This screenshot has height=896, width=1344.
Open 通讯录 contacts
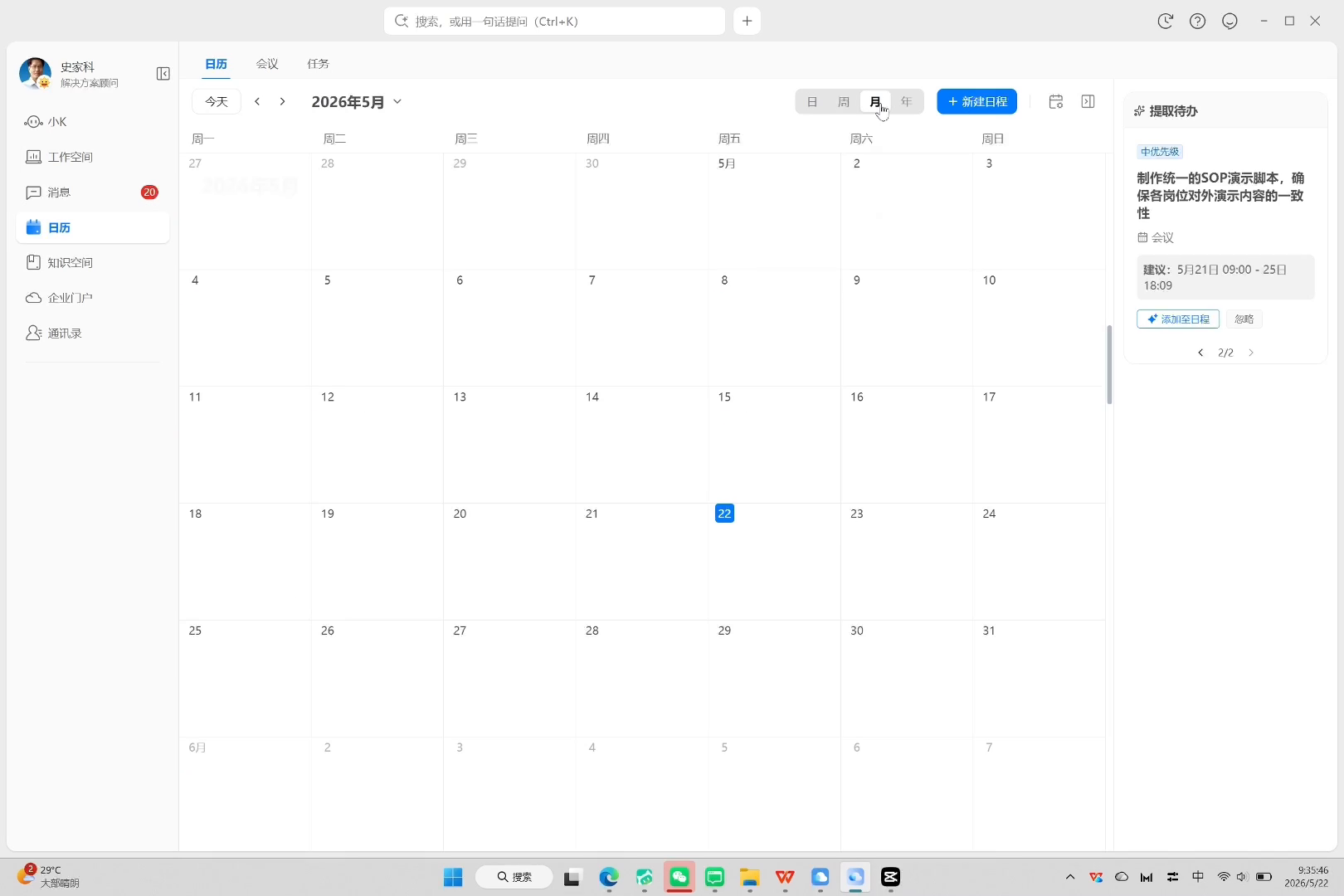click(92, 334)
